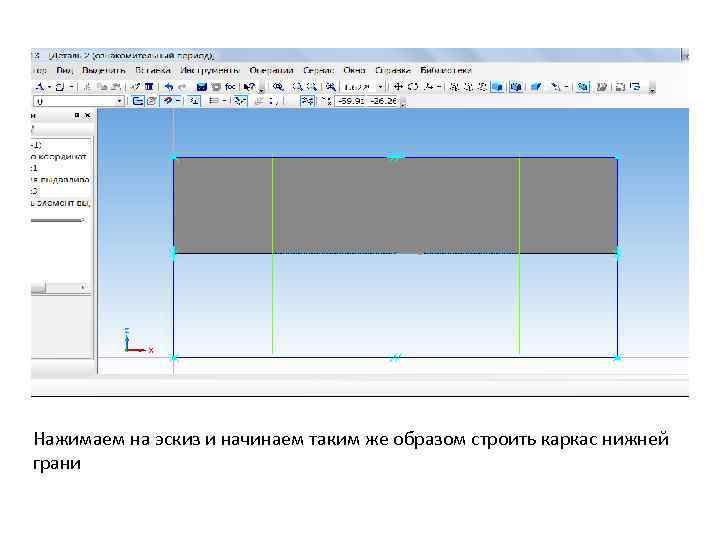Click the Paste icon in toolbar
Image resolution: width=720 pixels, height=540 pixels.
pos(117,86)
